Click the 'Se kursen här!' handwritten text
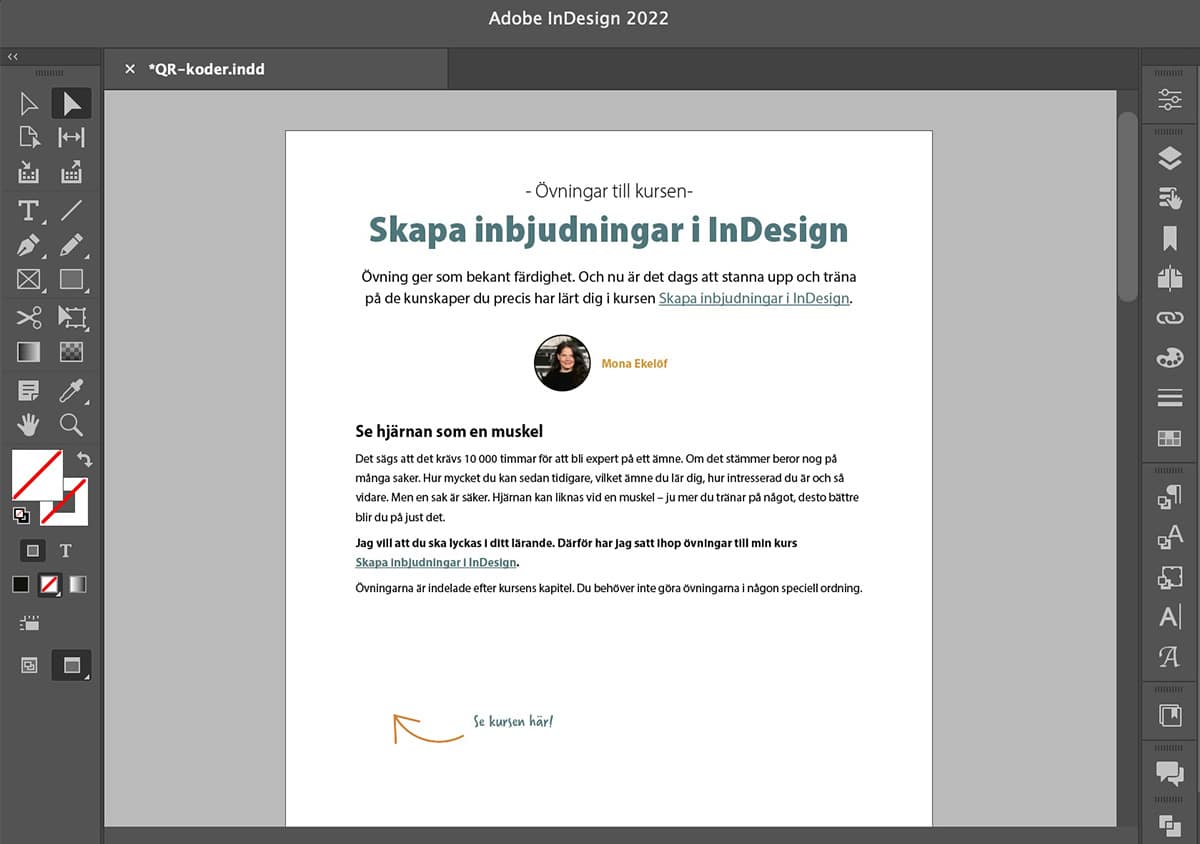Image resolution: width=1200 pixels, height=844 pixels. click(x=513, y=721)
